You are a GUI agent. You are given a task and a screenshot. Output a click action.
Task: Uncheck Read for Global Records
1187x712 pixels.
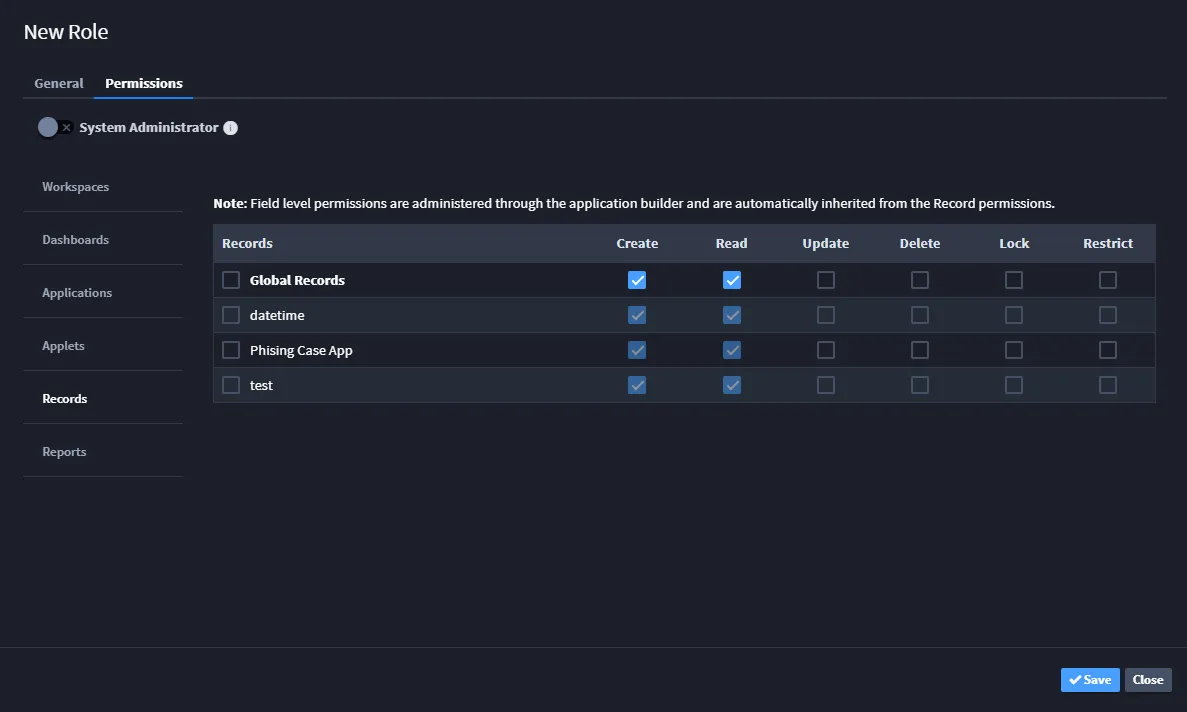(x=732, y=280)
